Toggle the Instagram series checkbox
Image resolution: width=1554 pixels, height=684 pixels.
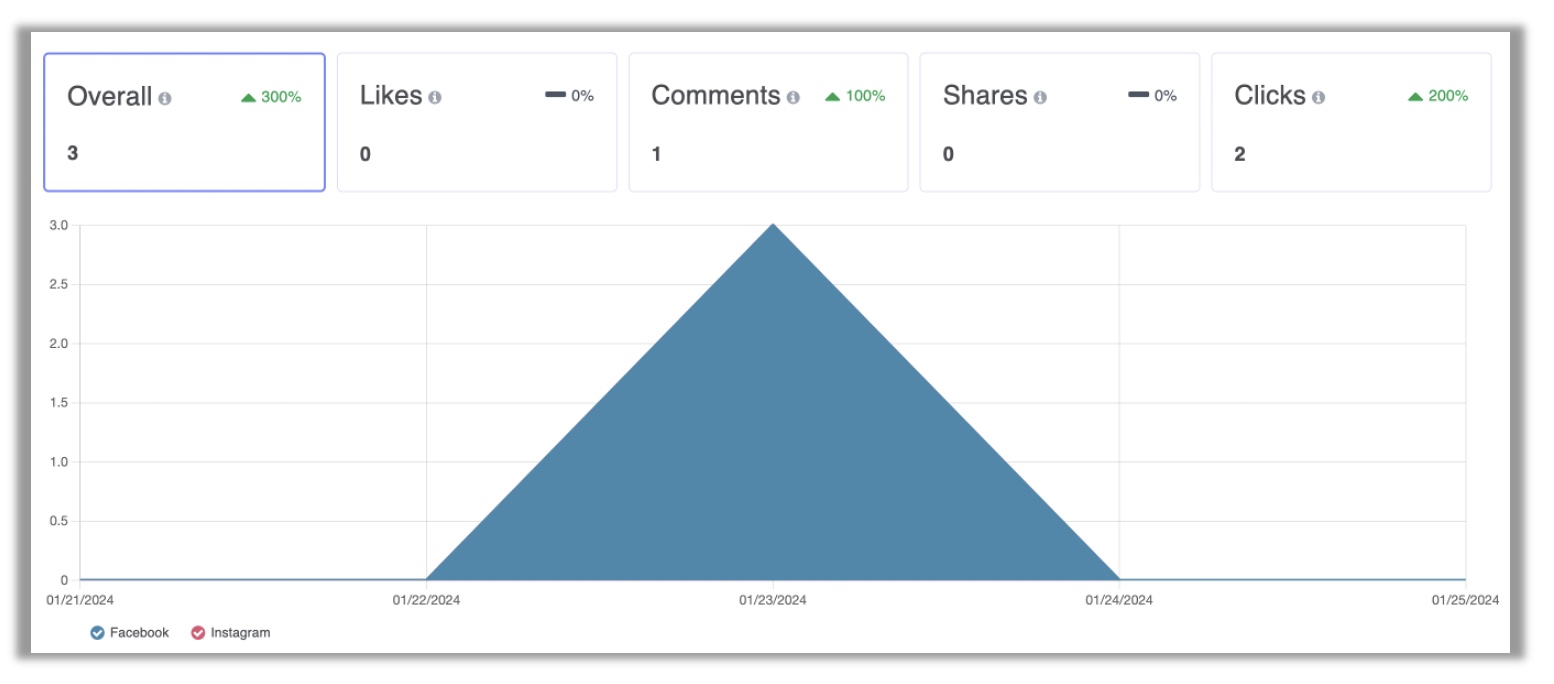coord(198,633)
